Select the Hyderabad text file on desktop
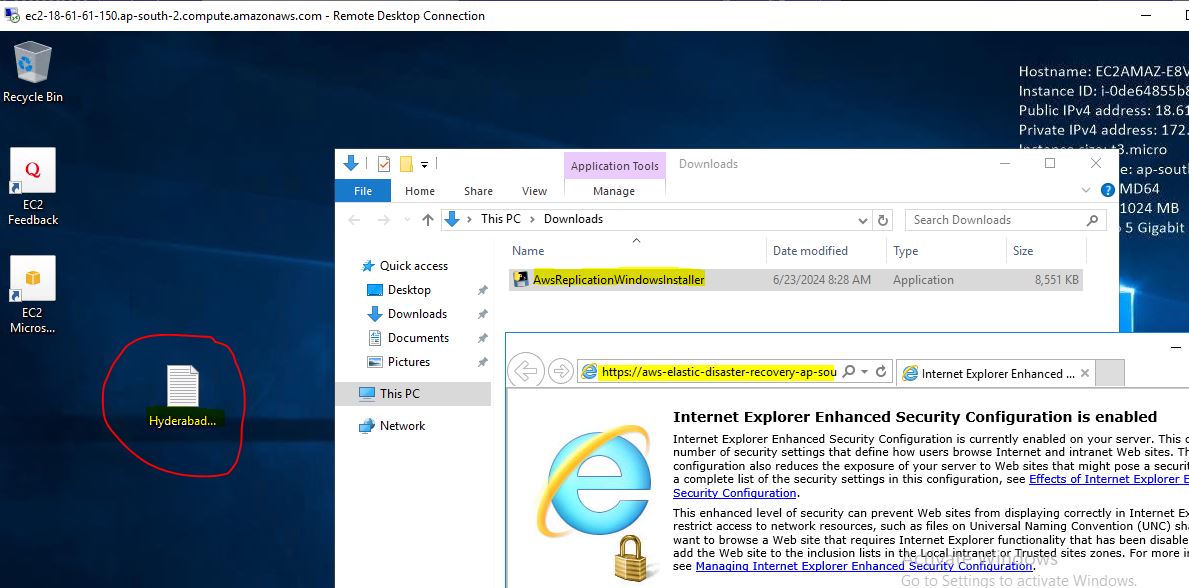The width and height of the screenshot is (1189, 588). point(182,397)
